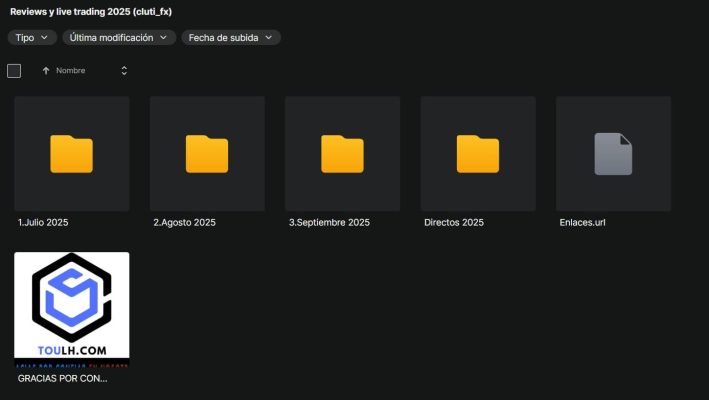
Task: Click the Enlaces.url file name
Action: 582,222
